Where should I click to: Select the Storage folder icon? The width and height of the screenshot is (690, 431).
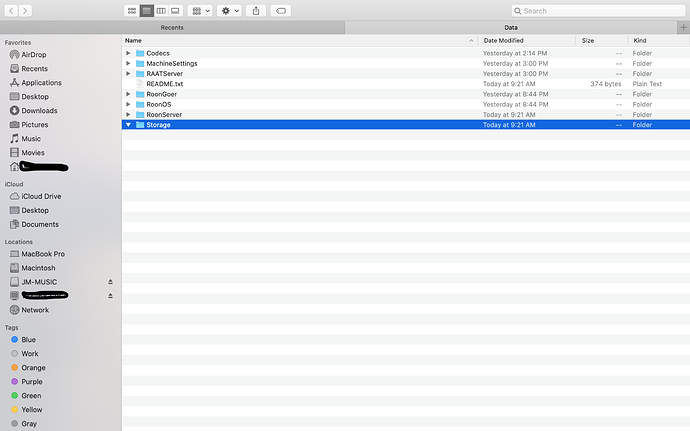click(x=140, y=125)
